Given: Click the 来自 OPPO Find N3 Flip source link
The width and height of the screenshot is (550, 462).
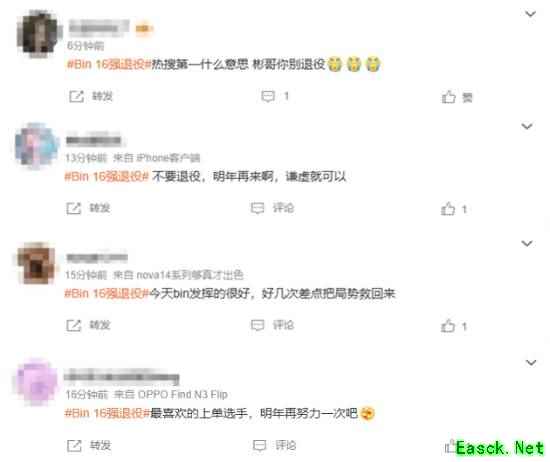Looking at the screenshot, I should point(171,395).
